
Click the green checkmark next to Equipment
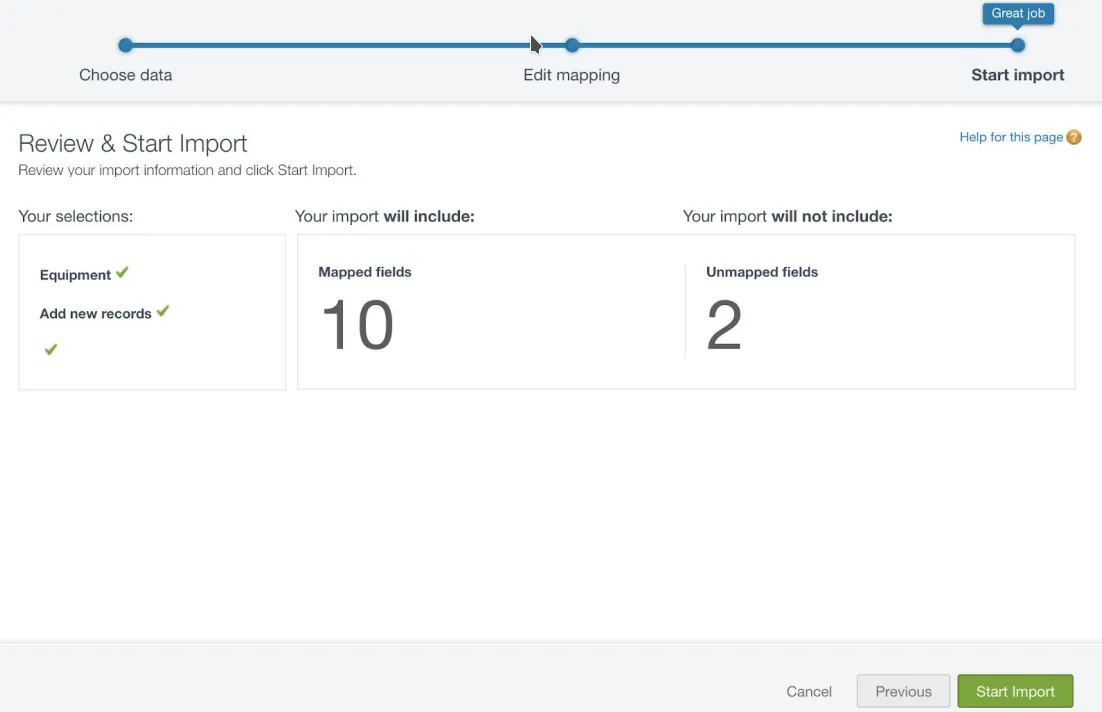[122, 272]
